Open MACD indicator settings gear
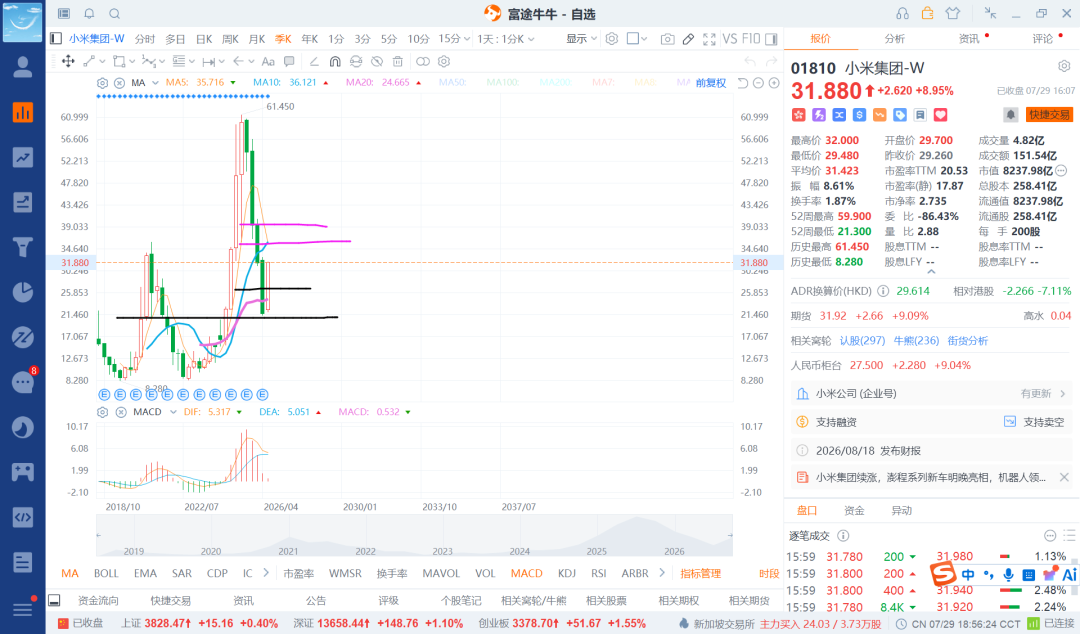1080x634 pixels. point(102,412)
